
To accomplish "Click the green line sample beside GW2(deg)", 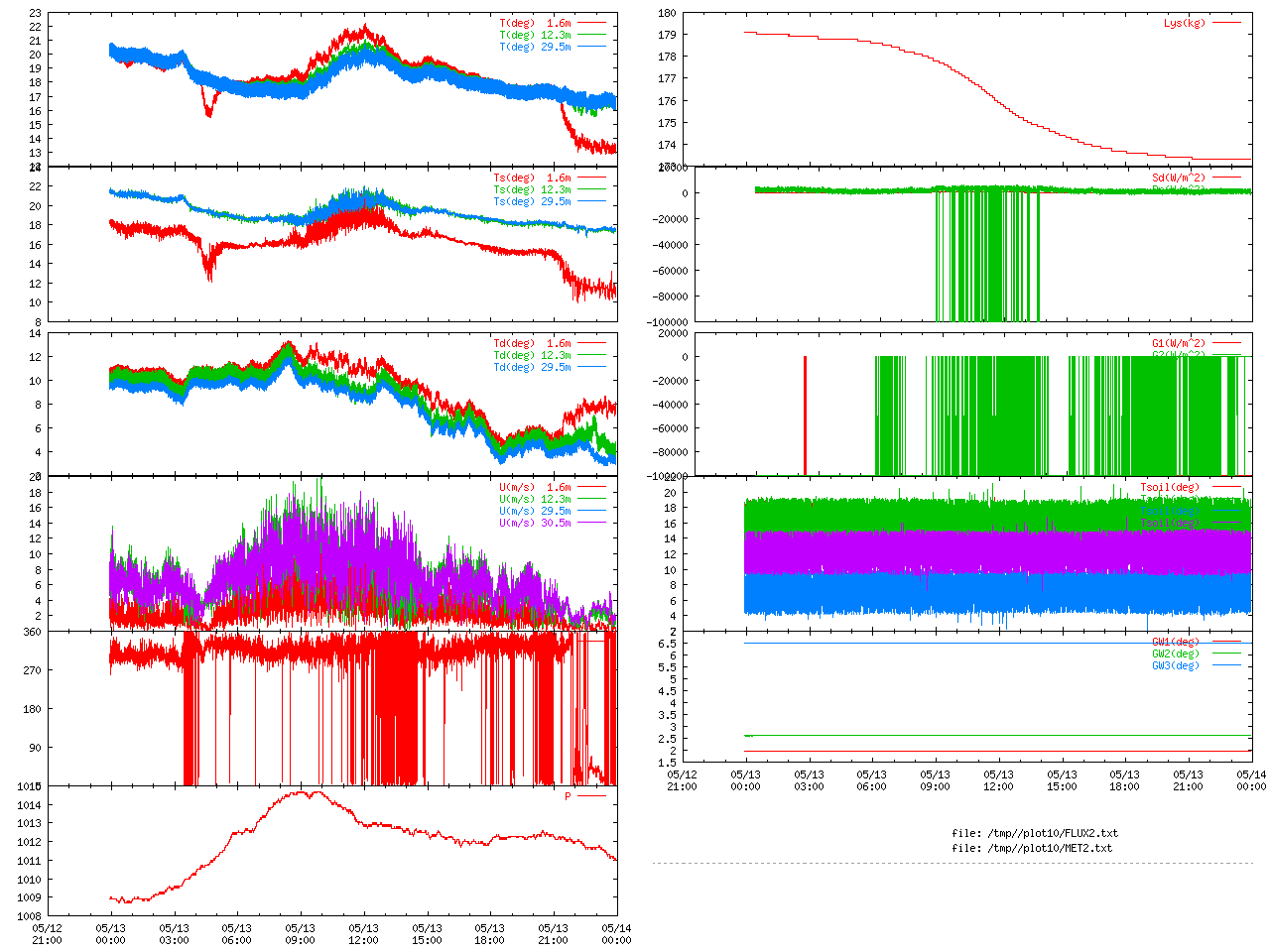I will pyautogui.click(x=1226, y=654).
